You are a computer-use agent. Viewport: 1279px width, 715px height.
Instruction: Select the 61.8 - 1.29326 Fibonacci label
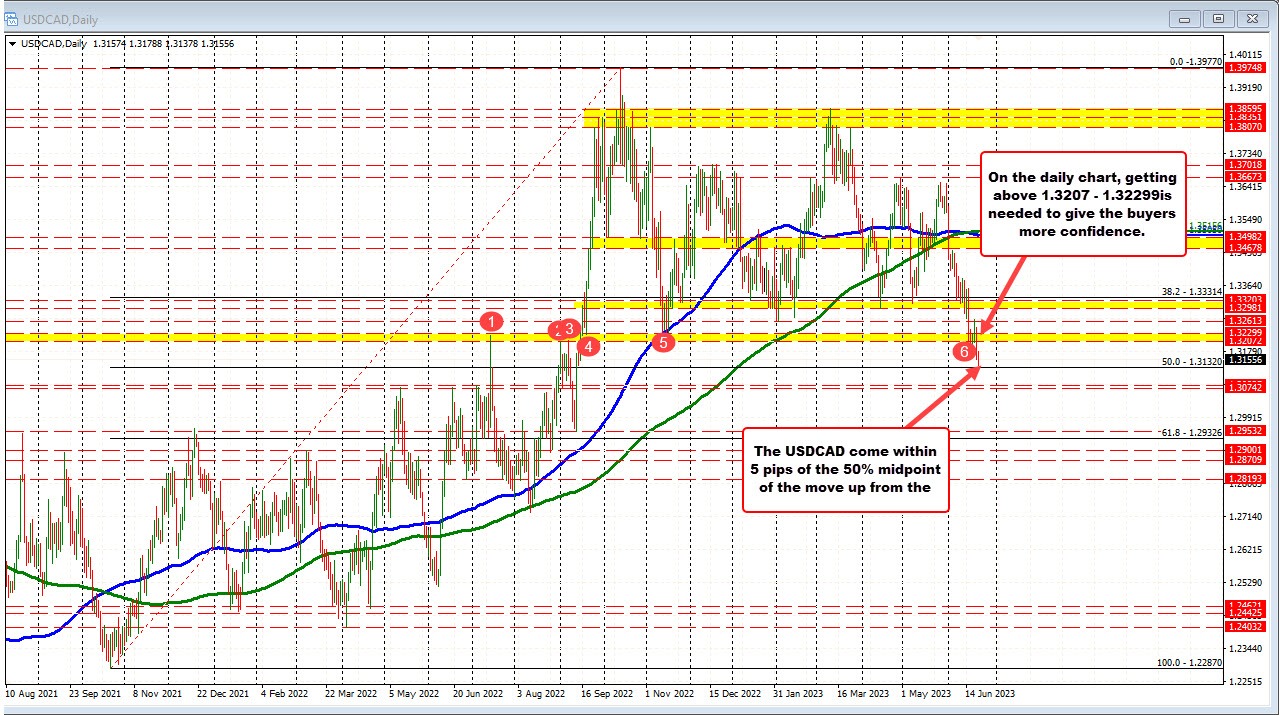(1192, 432)
